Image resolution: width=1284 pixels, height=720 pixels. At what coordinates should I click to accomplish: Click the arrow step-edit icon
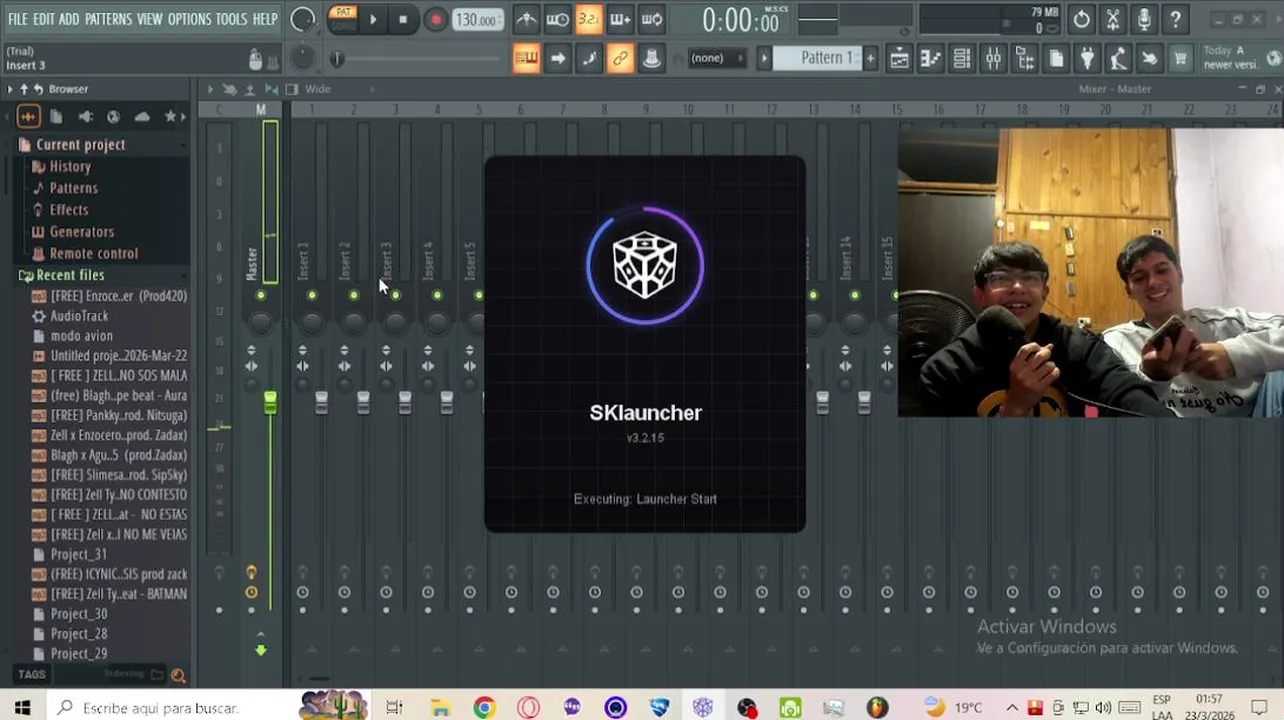[558, 58]
